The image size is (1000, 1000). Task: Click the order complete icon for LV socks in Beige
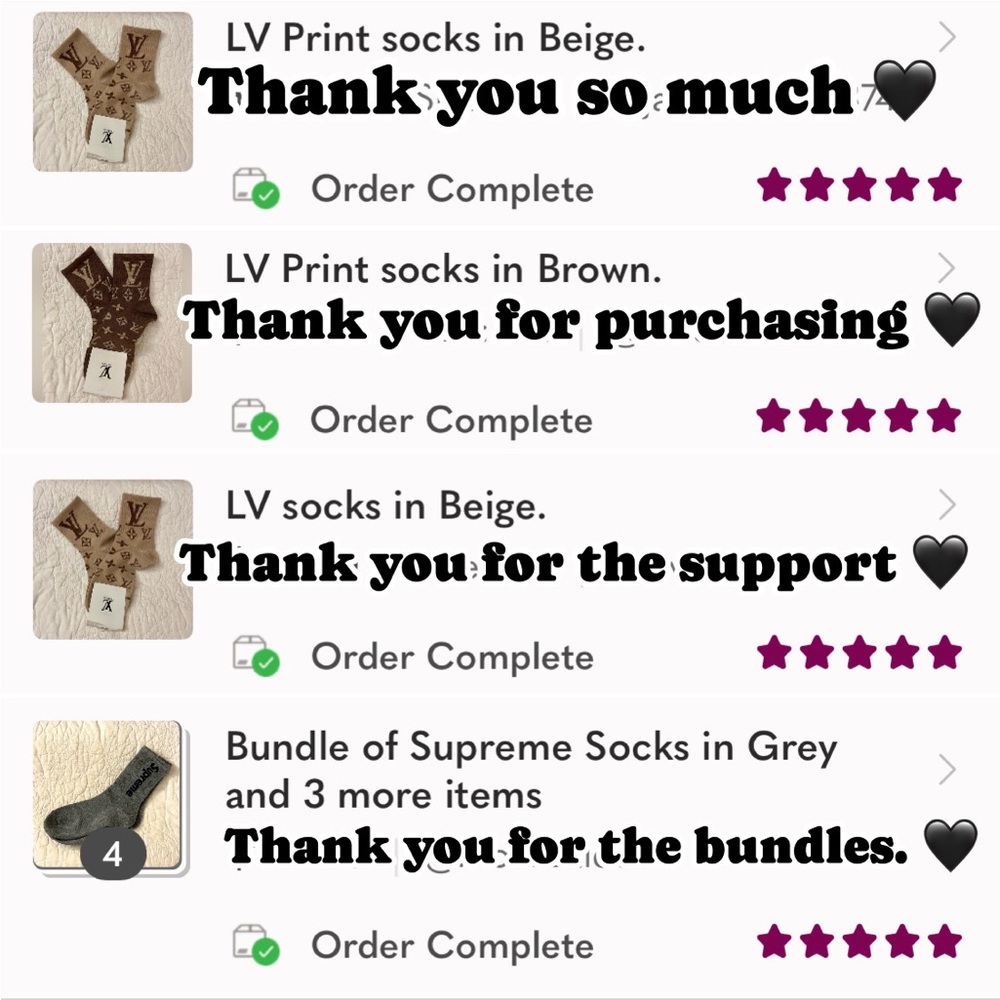click(257, 656)
